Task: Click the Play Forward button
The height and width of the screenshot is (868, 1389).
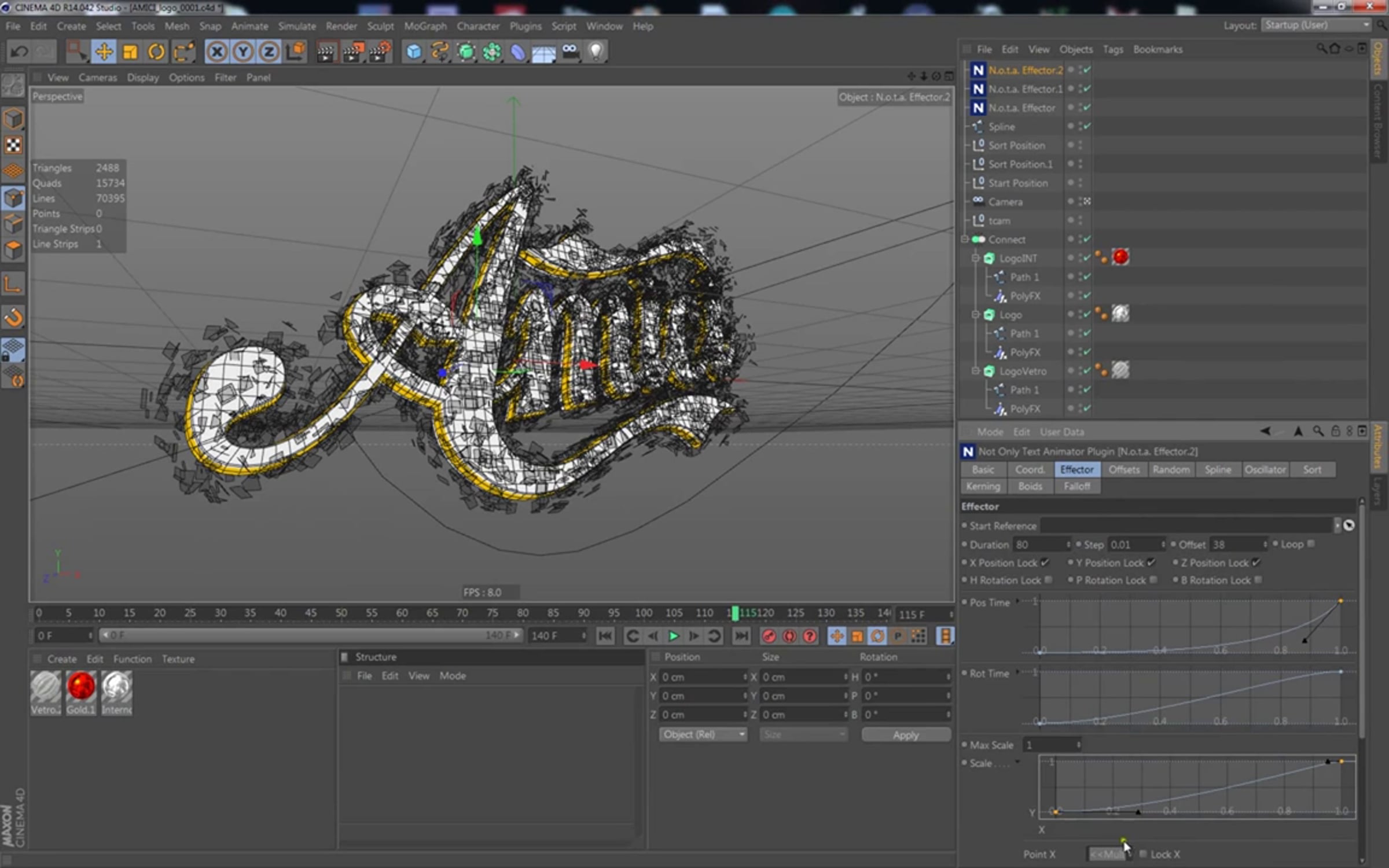Action: tap(674, 636)
